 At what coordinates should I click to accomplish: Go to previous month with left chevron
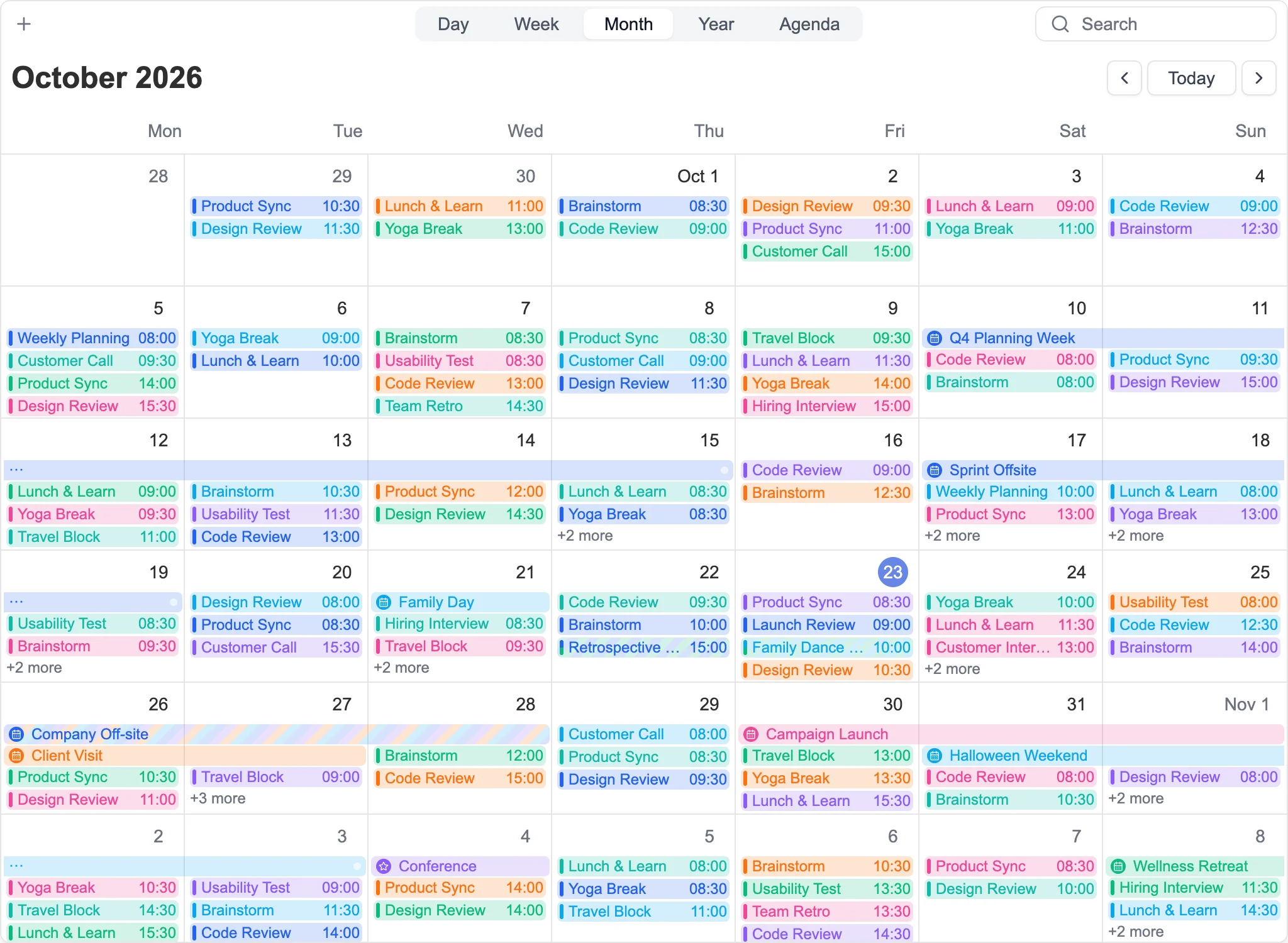1124,78
